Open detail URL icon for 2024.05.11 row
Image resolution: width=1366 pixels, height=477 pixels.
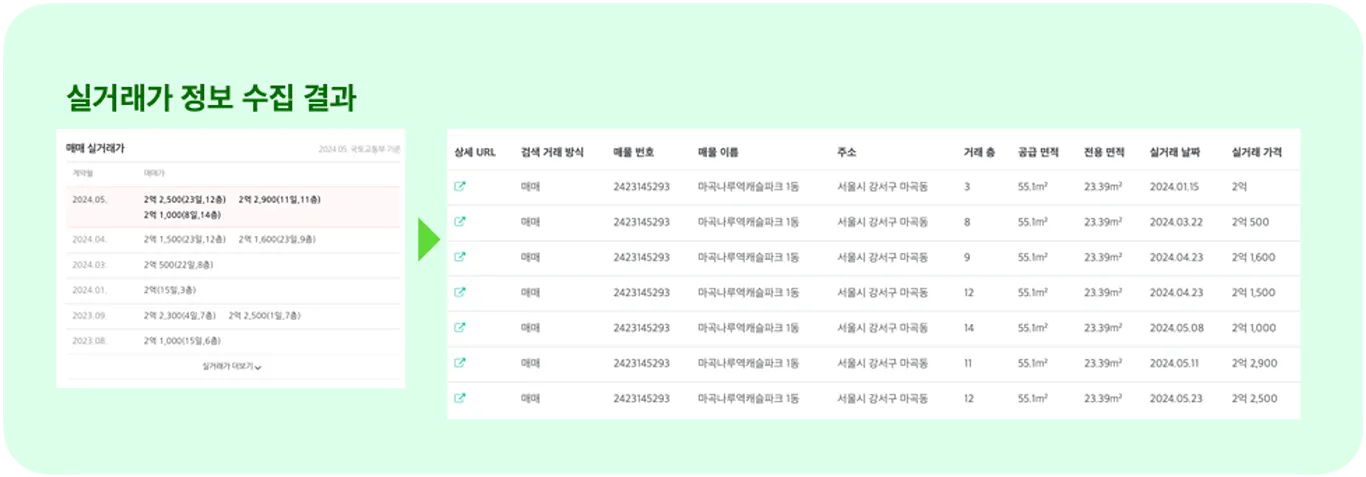460,363
